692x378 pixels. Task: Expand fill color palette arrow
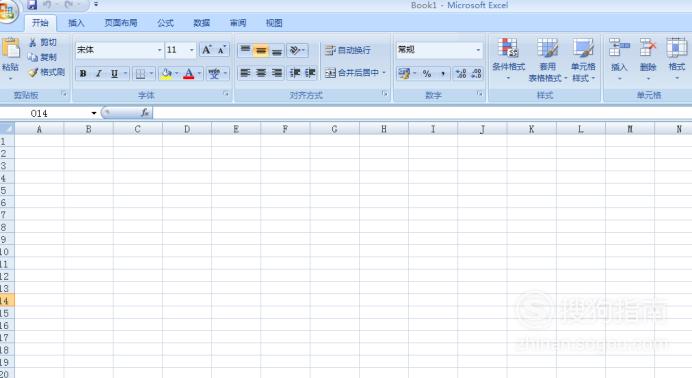[x=177, y=74]
